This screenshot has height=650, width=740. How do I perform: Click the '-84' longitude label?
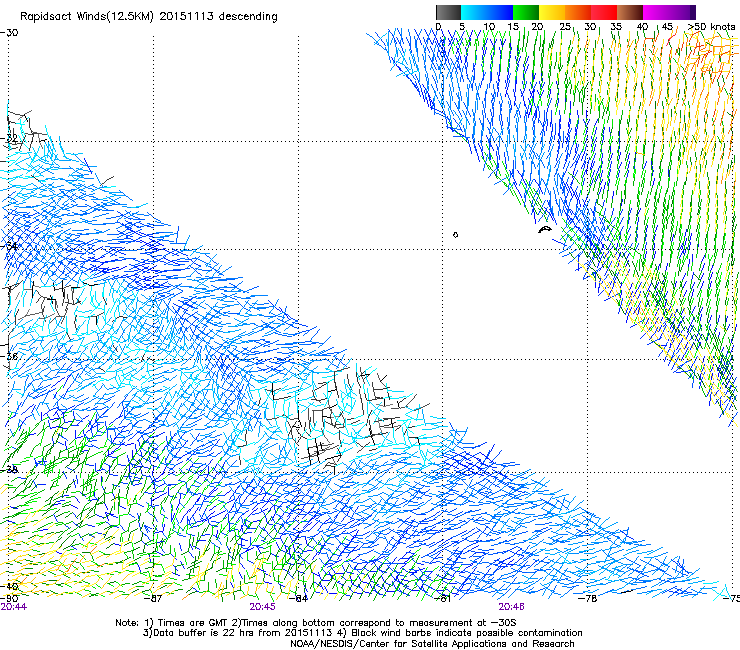point(298,598)
